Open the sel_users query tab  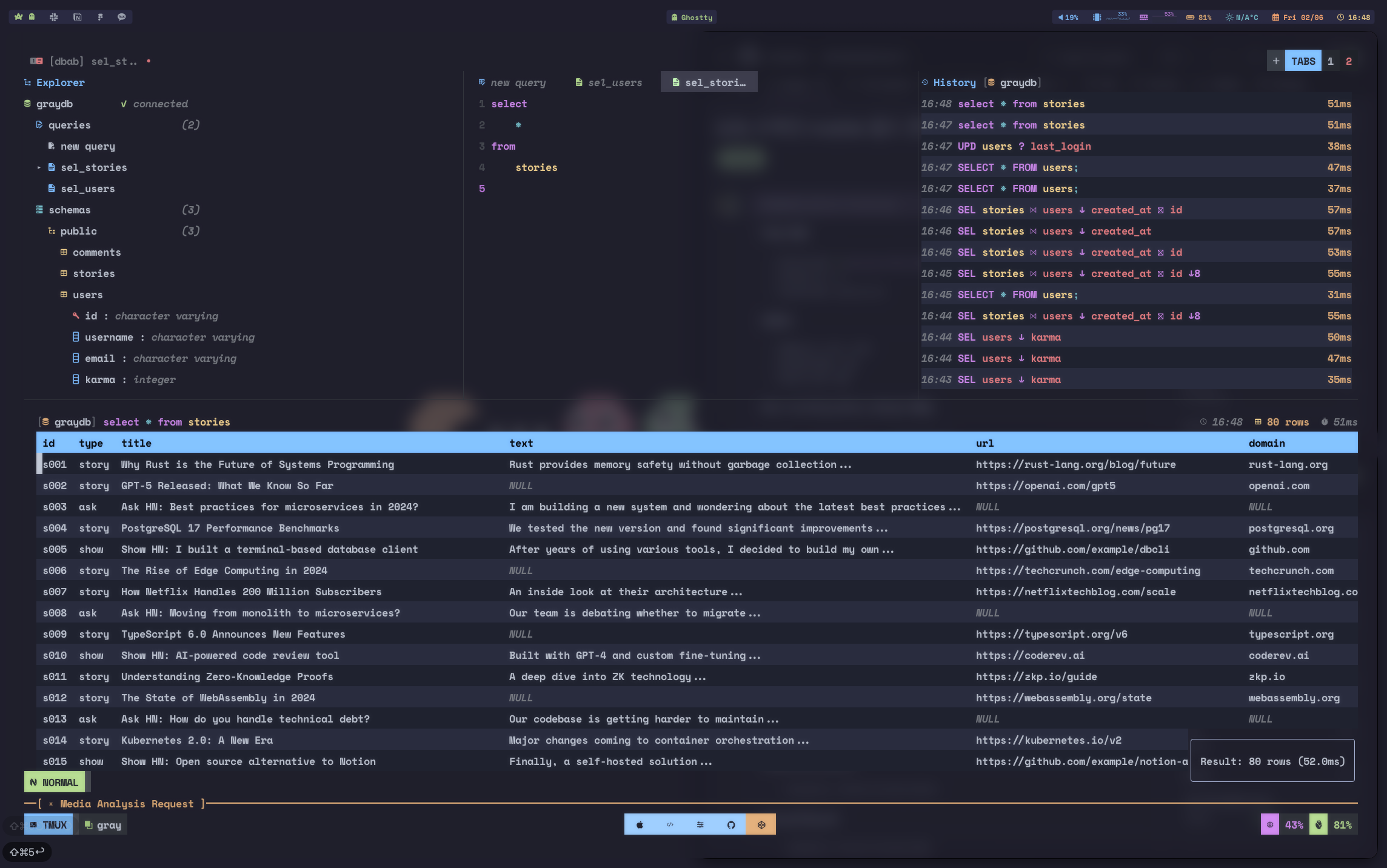point(609,82)
